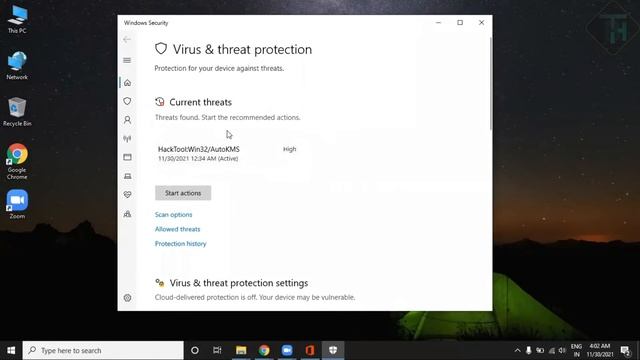Open the notification center icon

coord(625,351)
